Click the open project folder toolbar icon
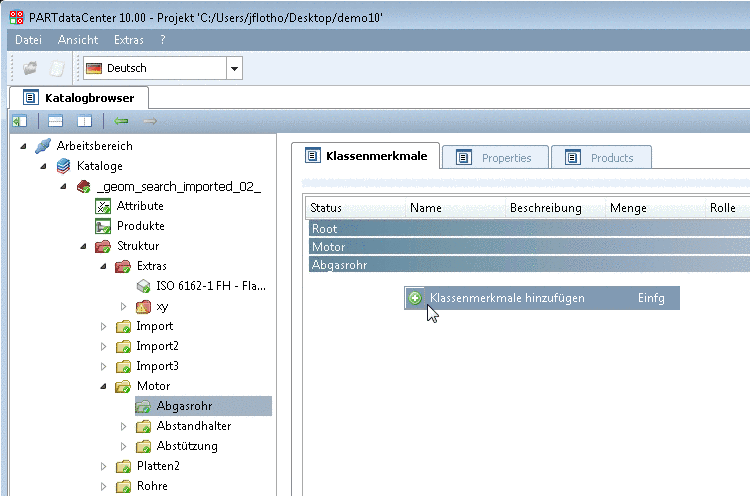The width and height of the screenshot is (750, 496). pos(30,68)
